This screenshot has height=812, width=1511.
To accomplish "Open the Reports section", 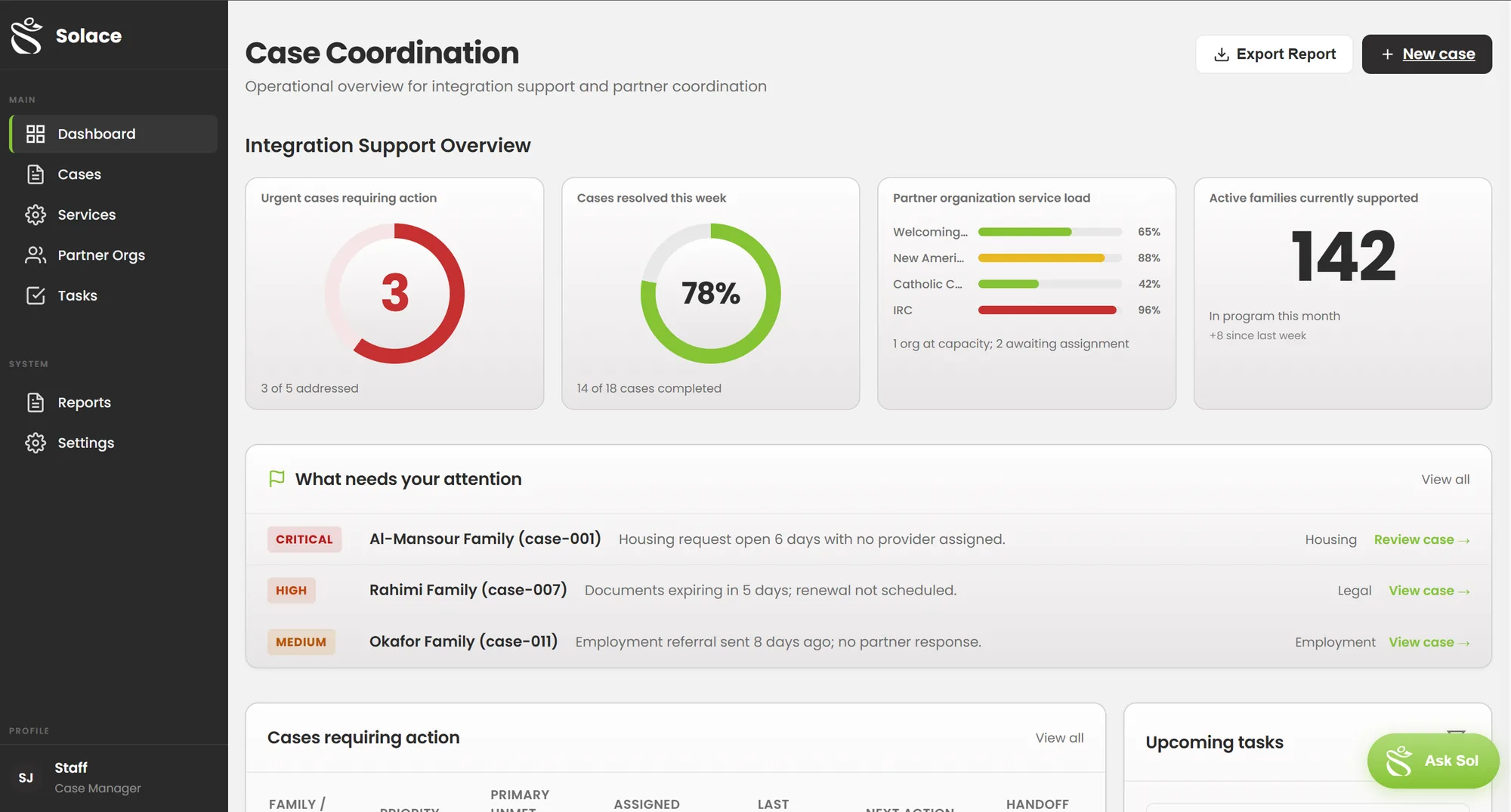I will pos(113,403).
